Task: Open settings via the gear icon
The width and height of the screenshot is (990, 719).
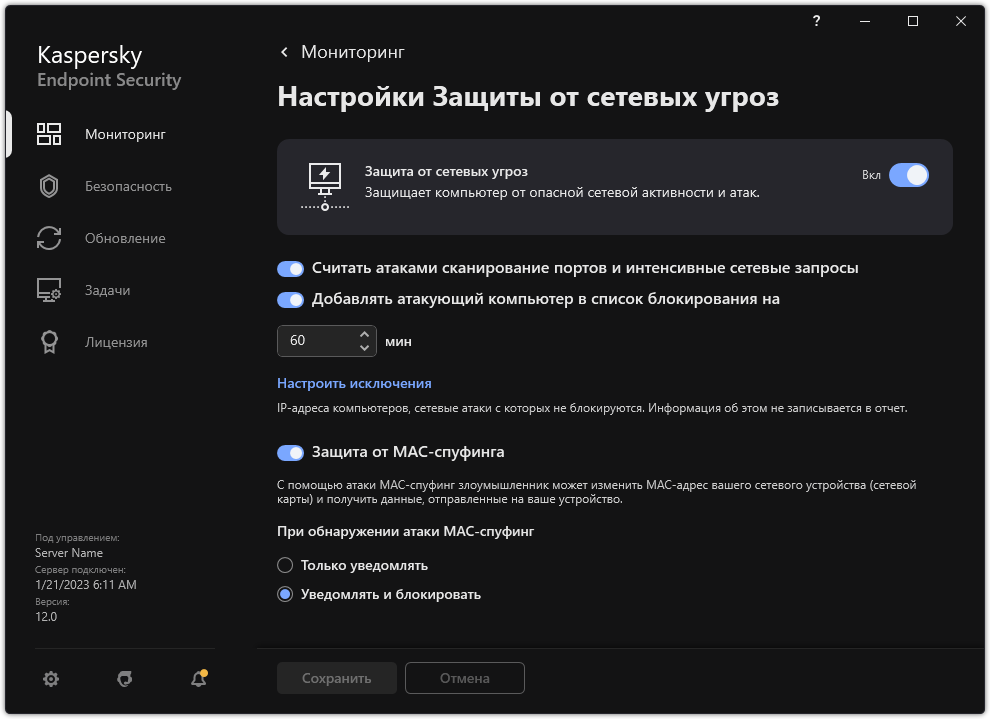Action: (x=51, y=679)
